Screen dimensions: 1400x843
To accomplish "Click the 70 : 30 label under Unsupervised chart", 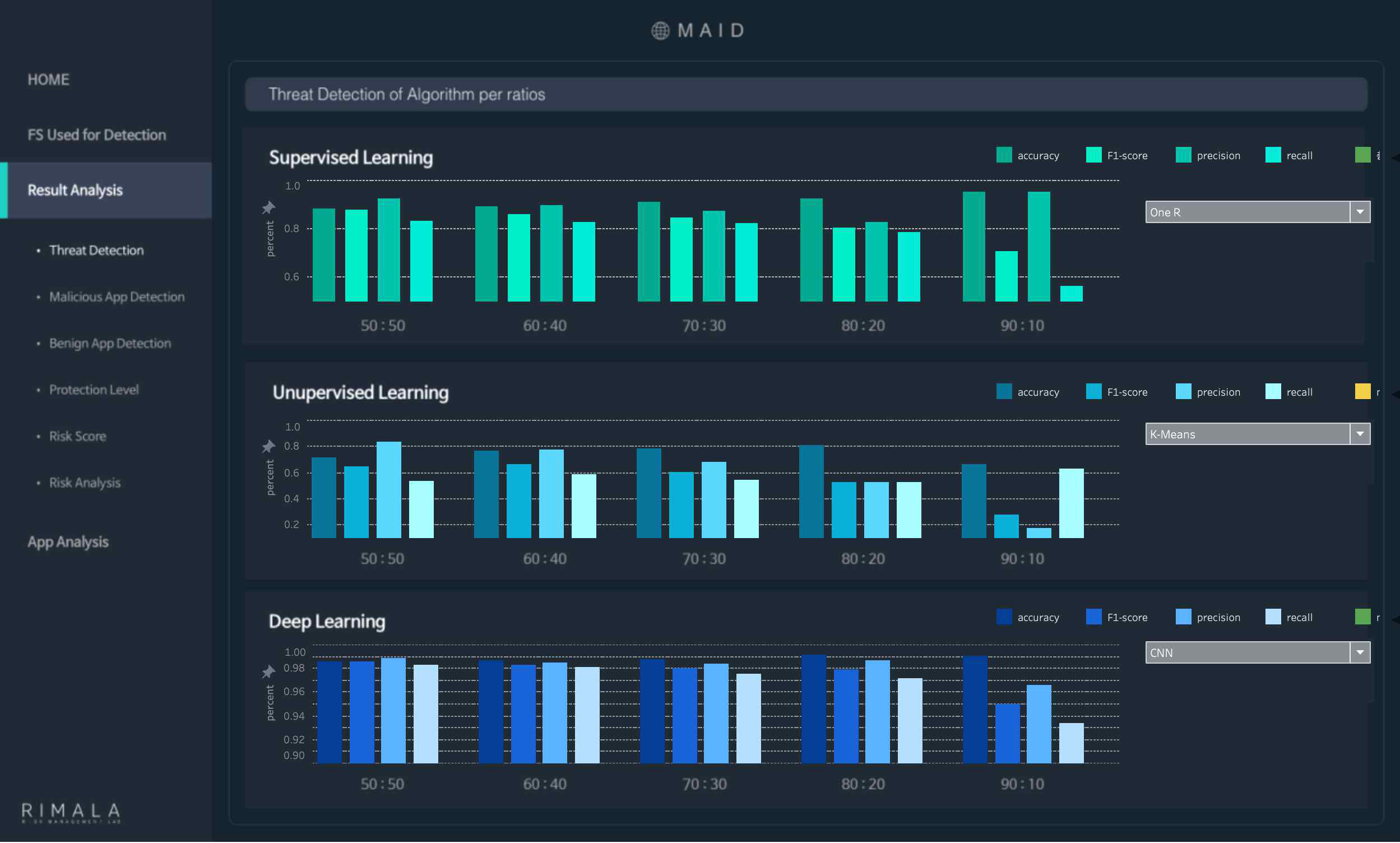I will coord(704,559).
